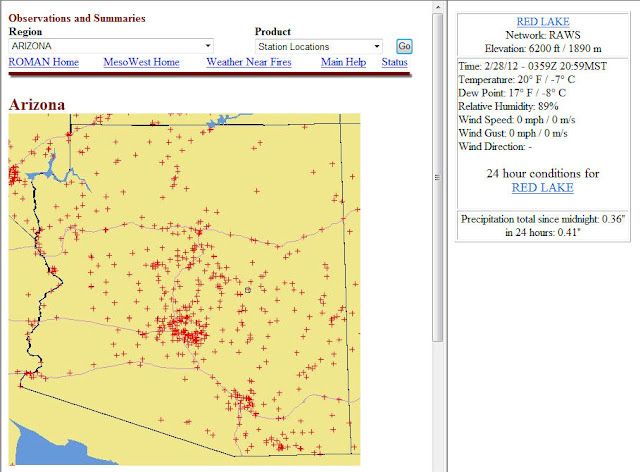Select the Wind Gust: 0 mph text
Screen dimensions: 640x472
(513, 133)
